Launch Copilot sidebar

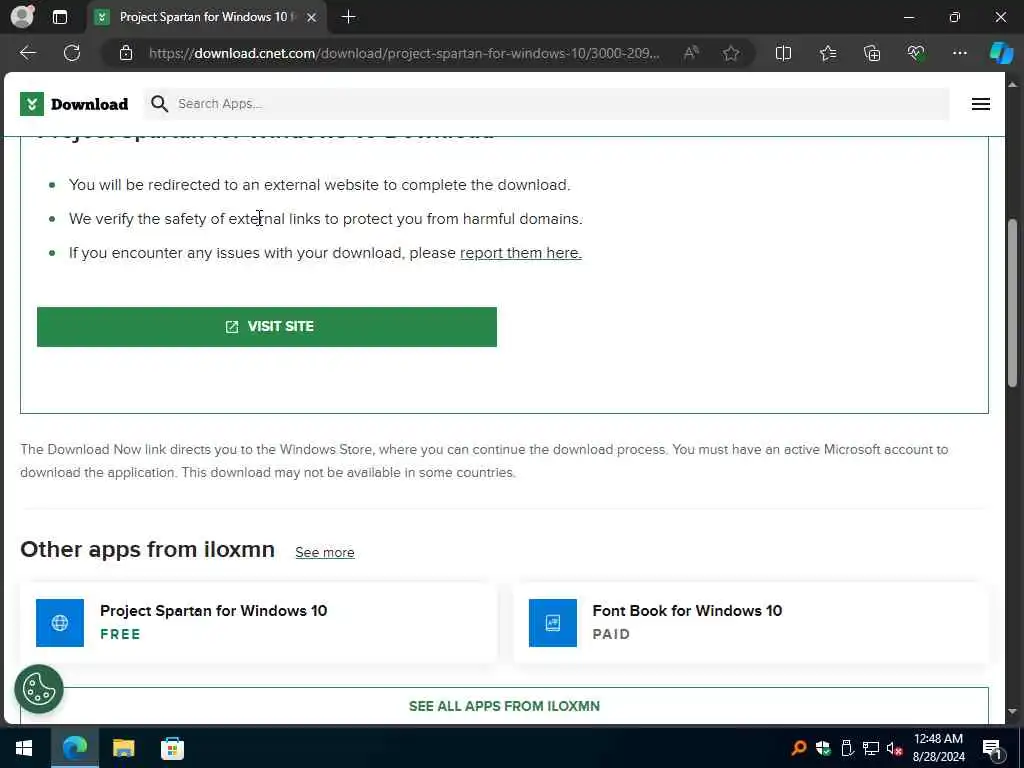click(1001, 53)
